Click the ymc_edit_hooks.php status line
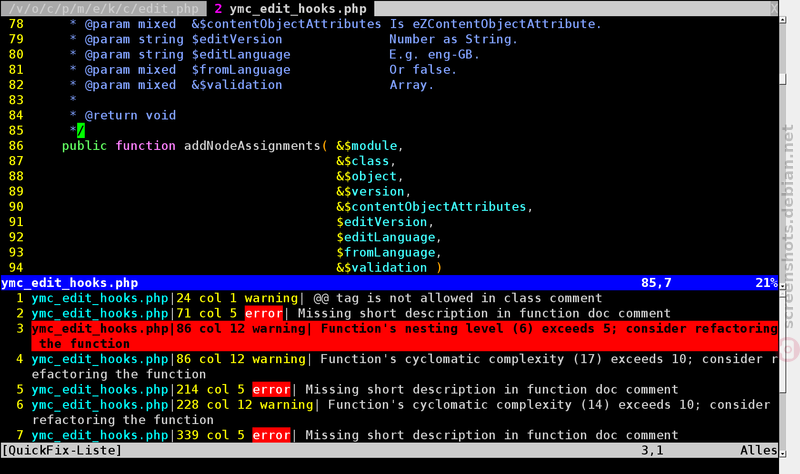The height and width of the screenshot is (474, 800). coord(389,283)
